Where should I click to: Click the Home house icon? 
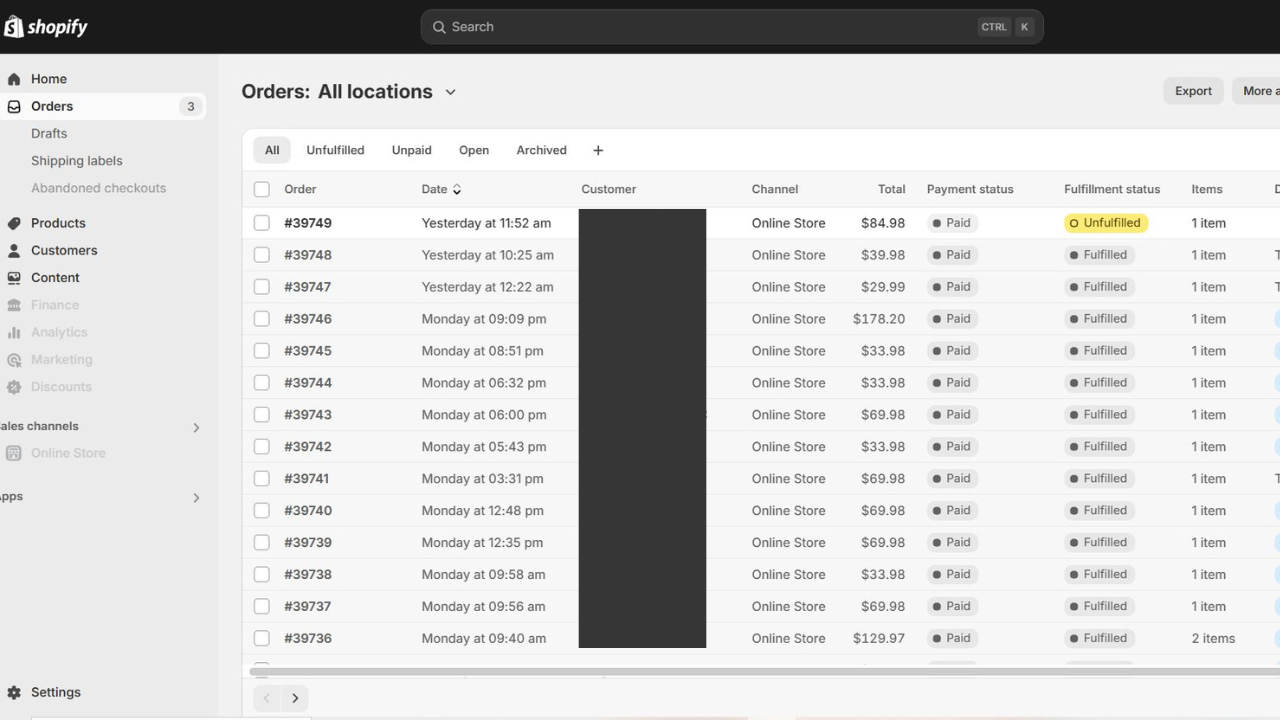(x=14, y=79)
